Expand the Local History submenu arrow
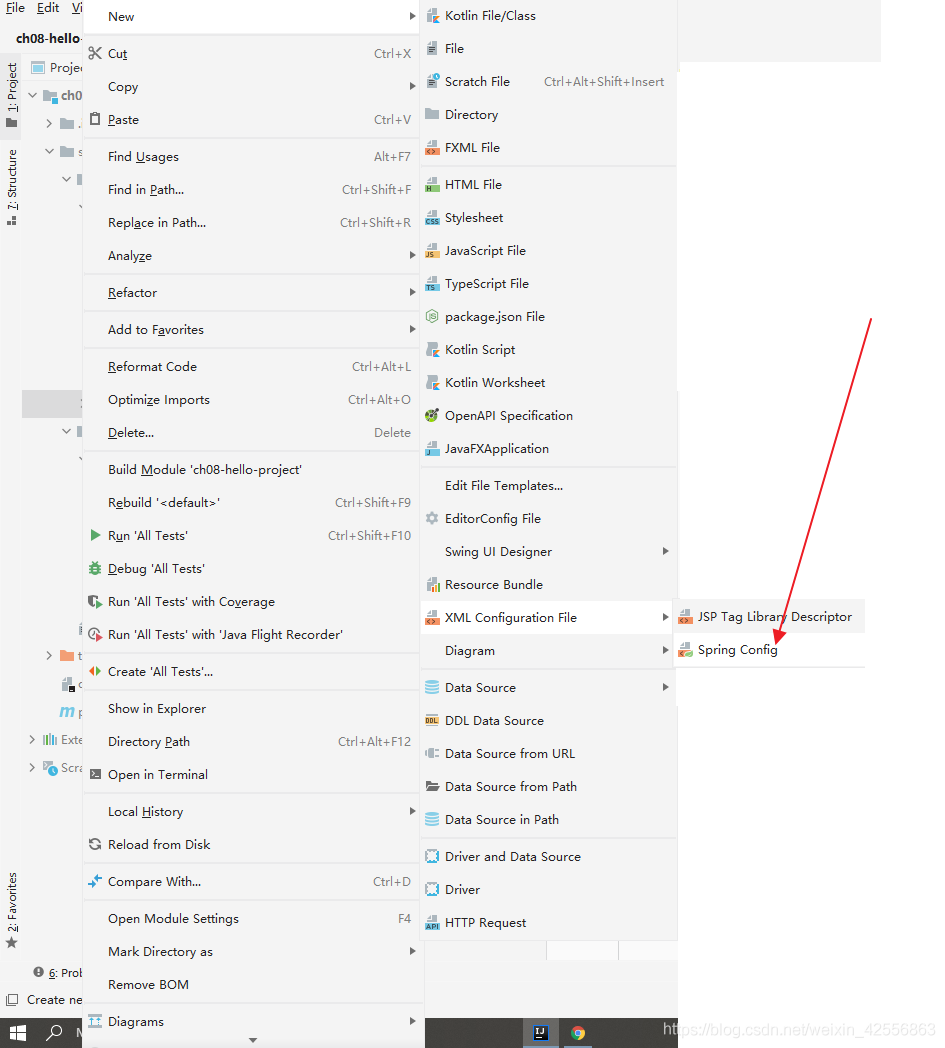The height and width of the screenshot is (1048, 945). (412, 811)
